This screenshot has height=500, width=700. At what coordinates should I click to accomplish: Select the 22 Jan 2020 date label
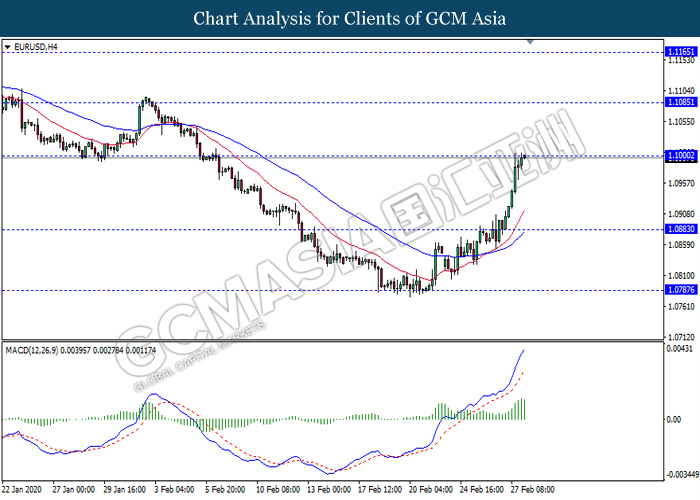[24, 490]
